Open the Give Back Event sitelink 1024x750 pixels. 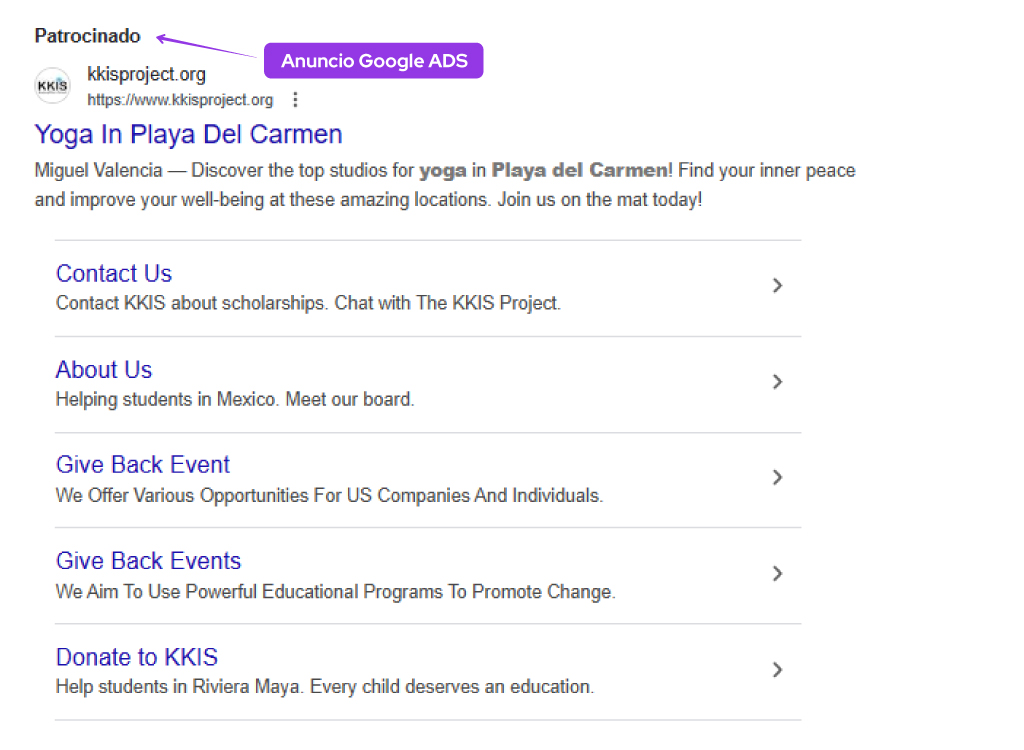pyautogui.click(x=143, y=465)
